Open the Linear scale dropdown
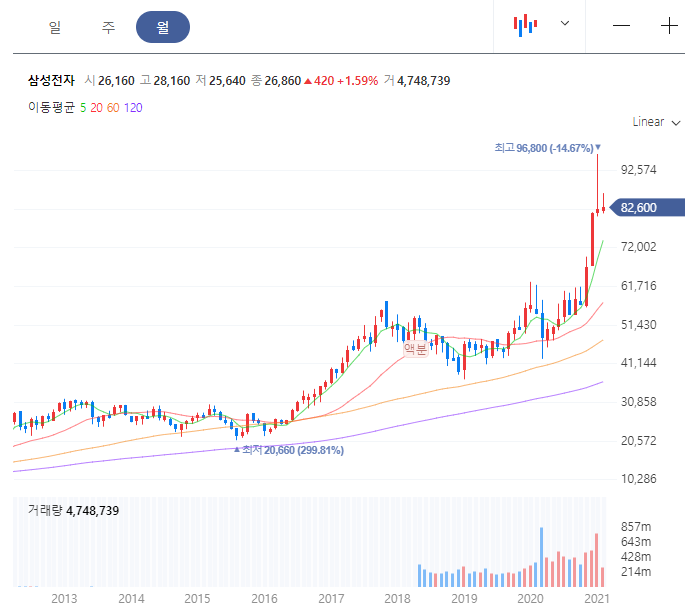This screenshot has width=685, height=613. pos(656,122)
